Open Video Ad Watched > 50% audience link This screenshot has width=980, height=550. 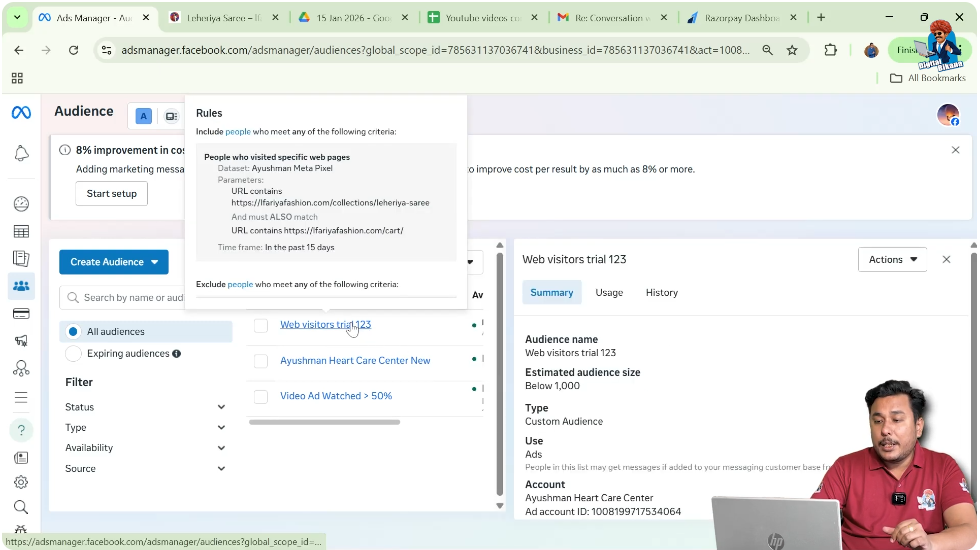(336, 396)
